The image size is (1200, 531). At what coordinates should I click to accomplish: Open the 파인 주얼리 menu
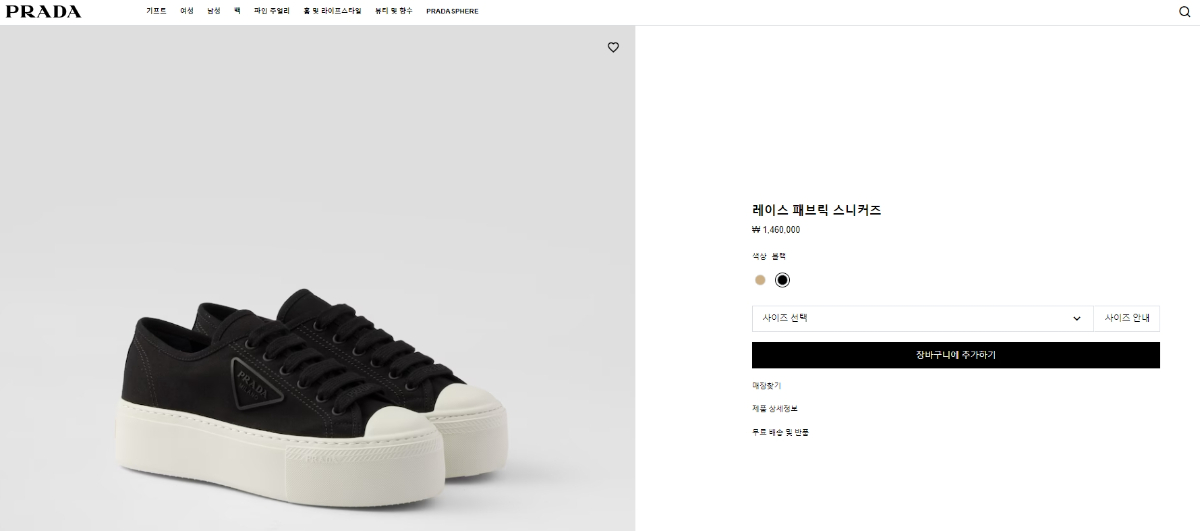pyautogui.click(x=271, y=11)
